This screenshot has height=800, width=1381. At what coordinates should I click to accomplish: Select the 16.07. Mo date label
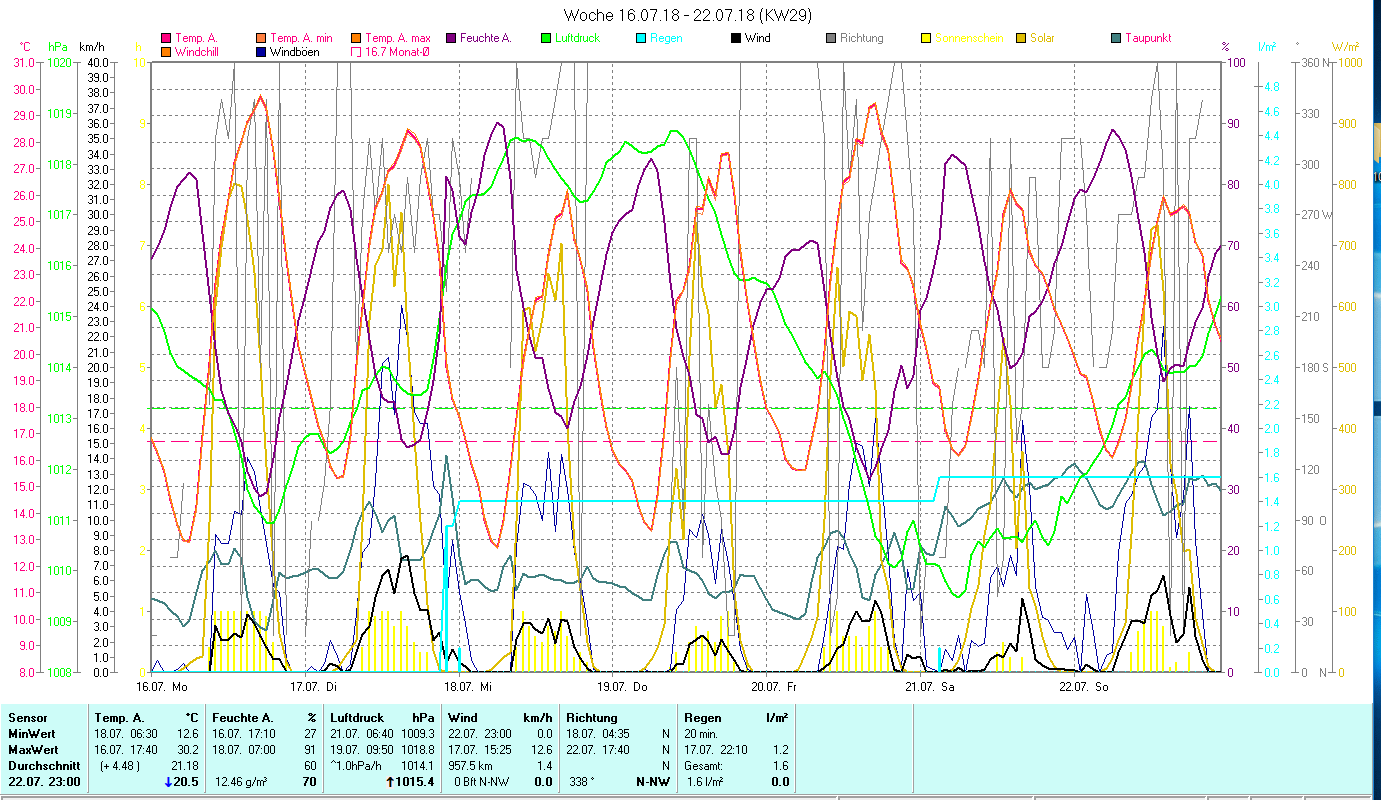click(162, 687)
